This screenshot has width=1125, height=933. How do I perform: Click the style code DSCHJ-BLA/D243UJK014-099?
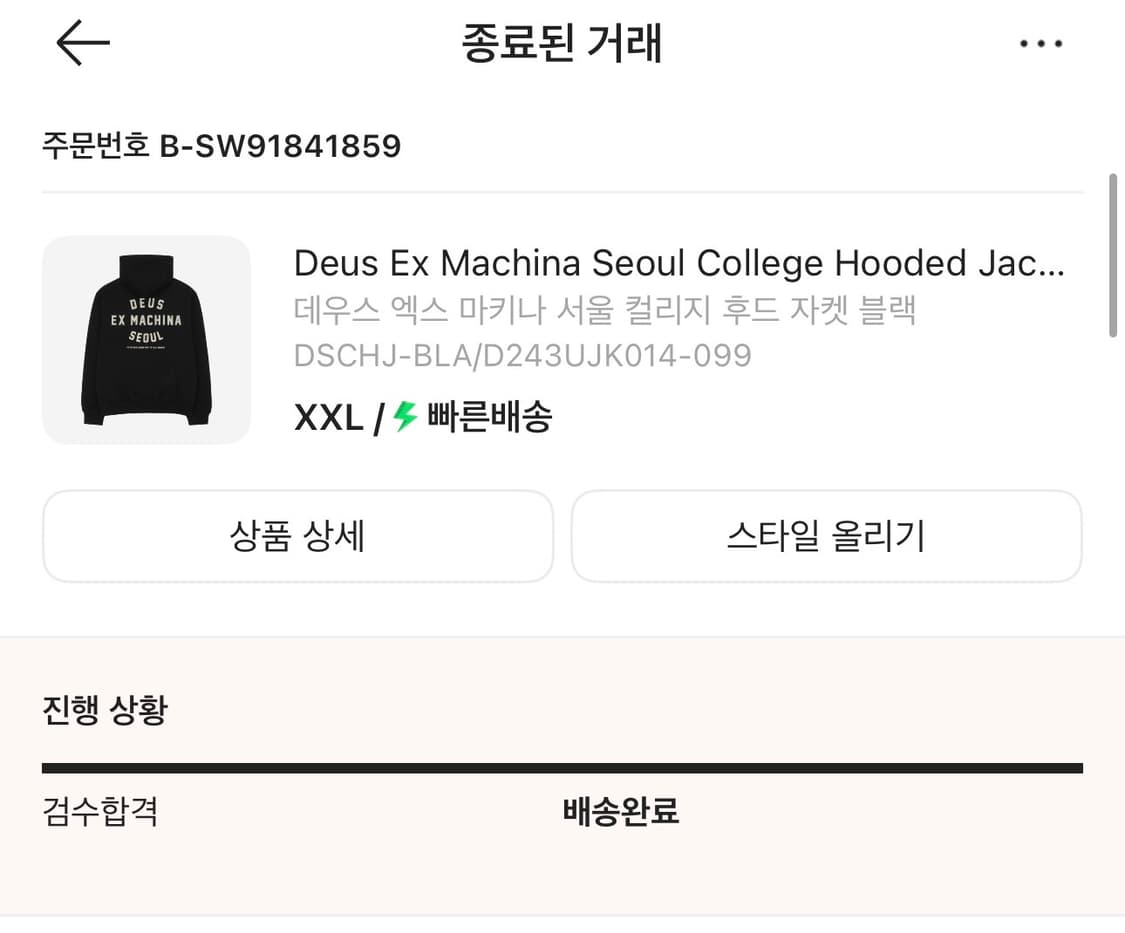click(521, 355)
